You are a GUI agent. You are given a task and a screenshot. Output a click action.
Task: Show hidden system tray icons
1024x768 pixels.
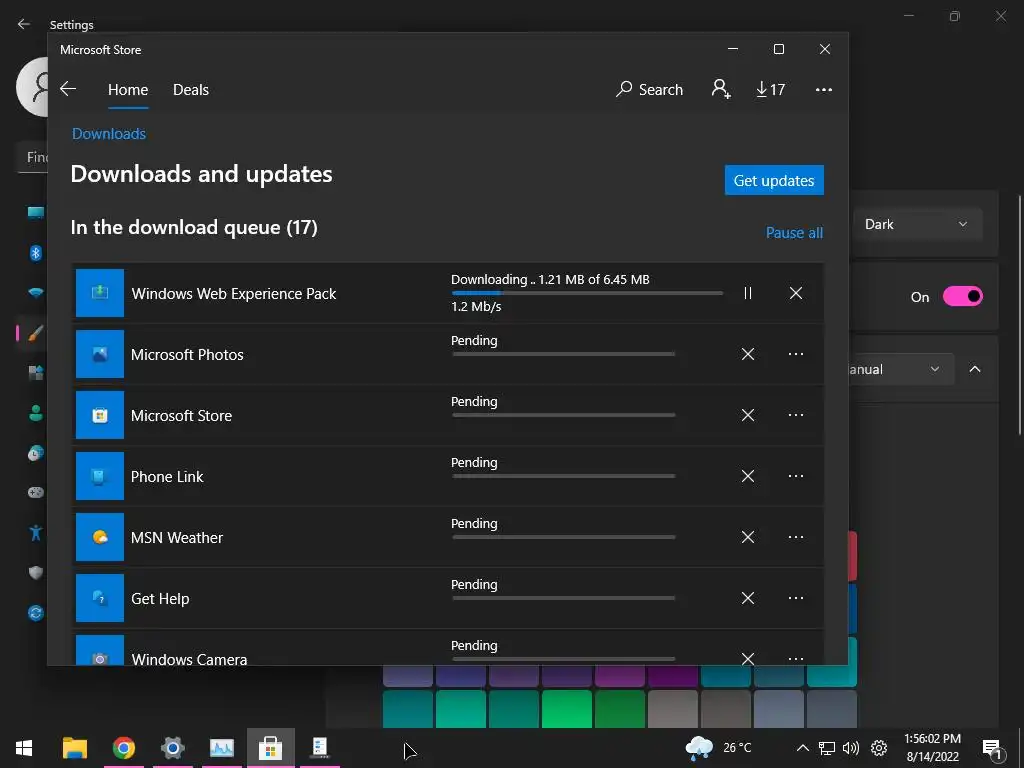[x=803, y=748]
